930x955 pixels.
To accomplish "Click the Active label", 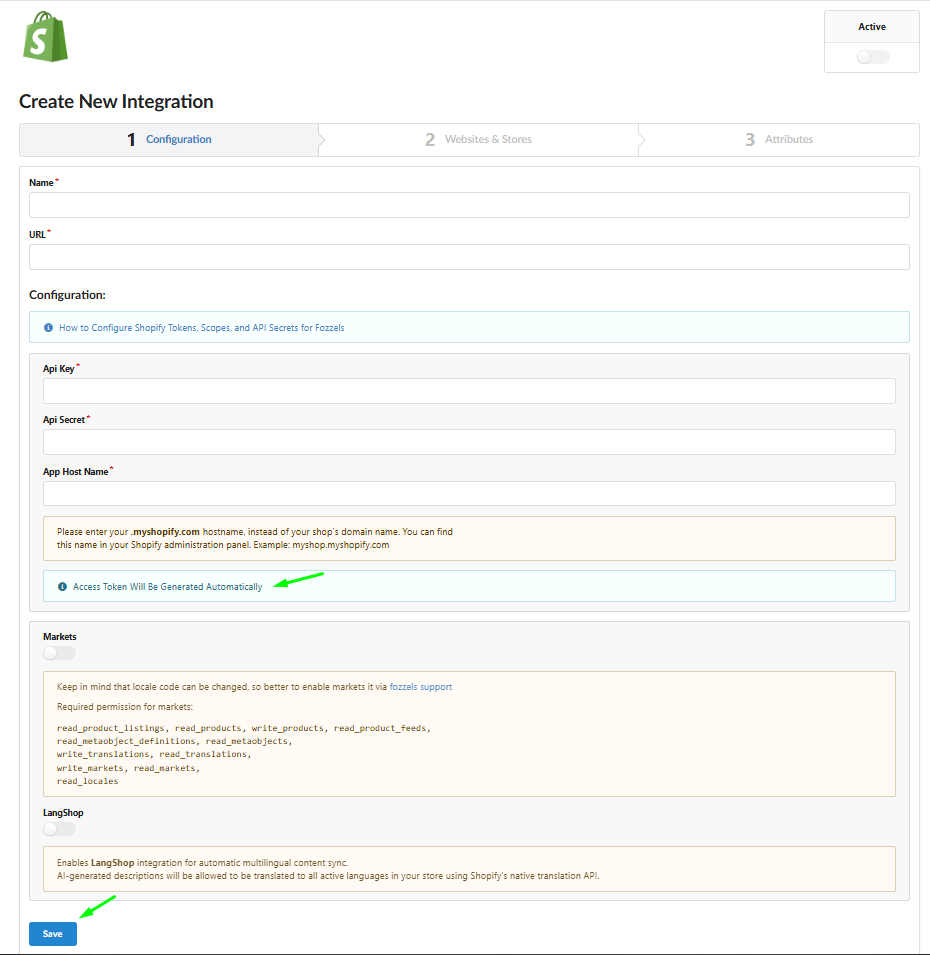I will [x=872, y=27].
